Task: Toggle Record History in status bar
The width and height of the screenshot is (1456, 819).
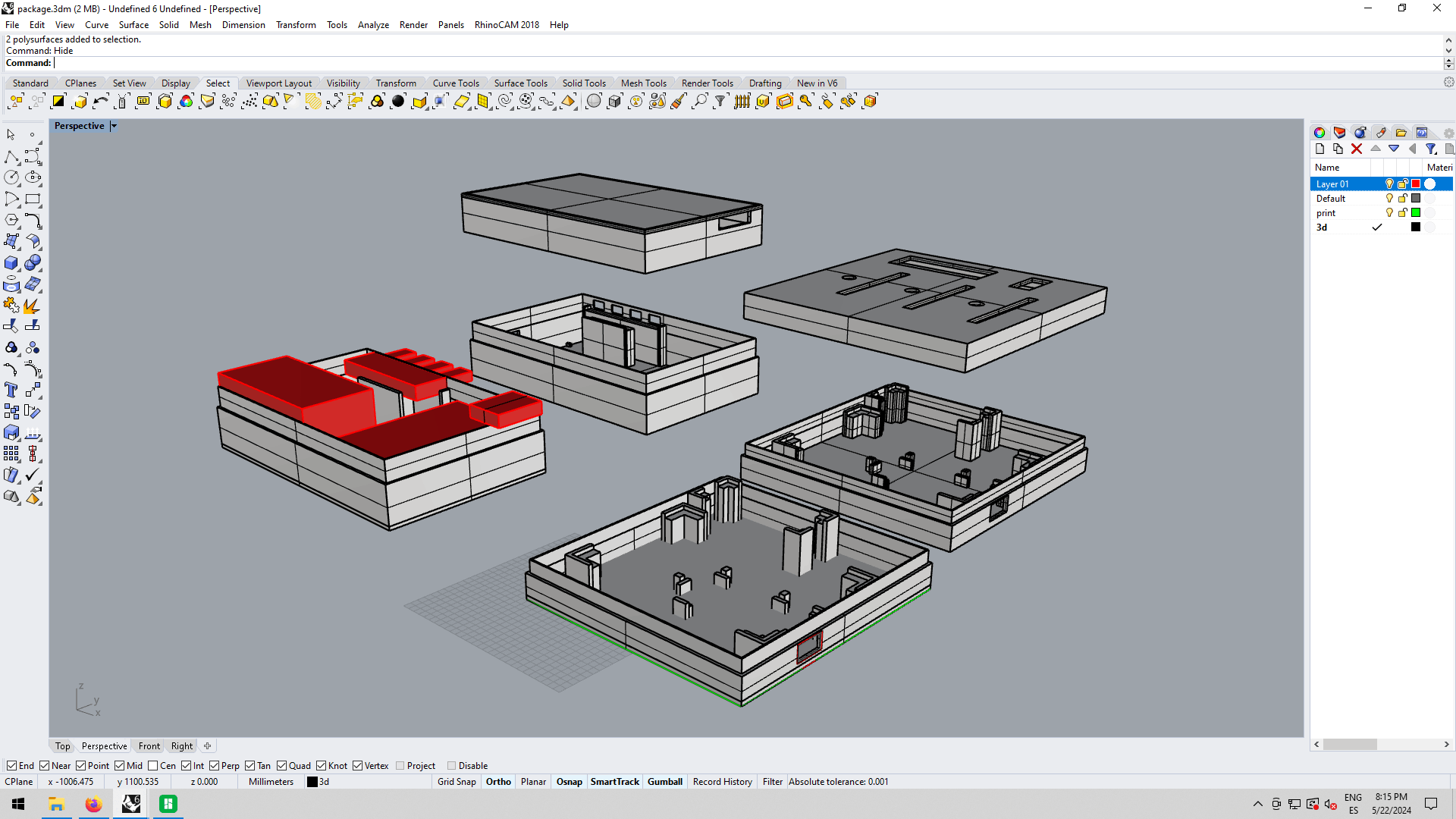Action: pos(723,782)
